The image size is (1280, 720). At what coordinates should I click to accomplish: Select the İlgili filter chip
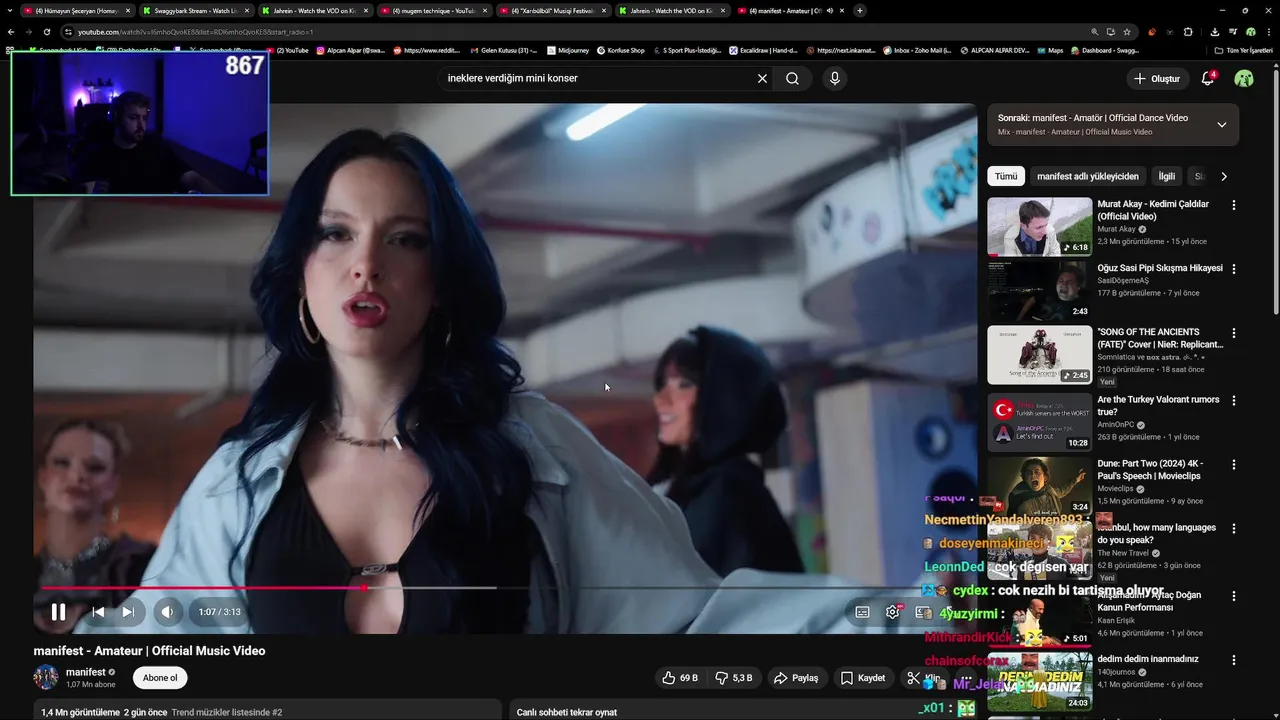coord(1167,176)
